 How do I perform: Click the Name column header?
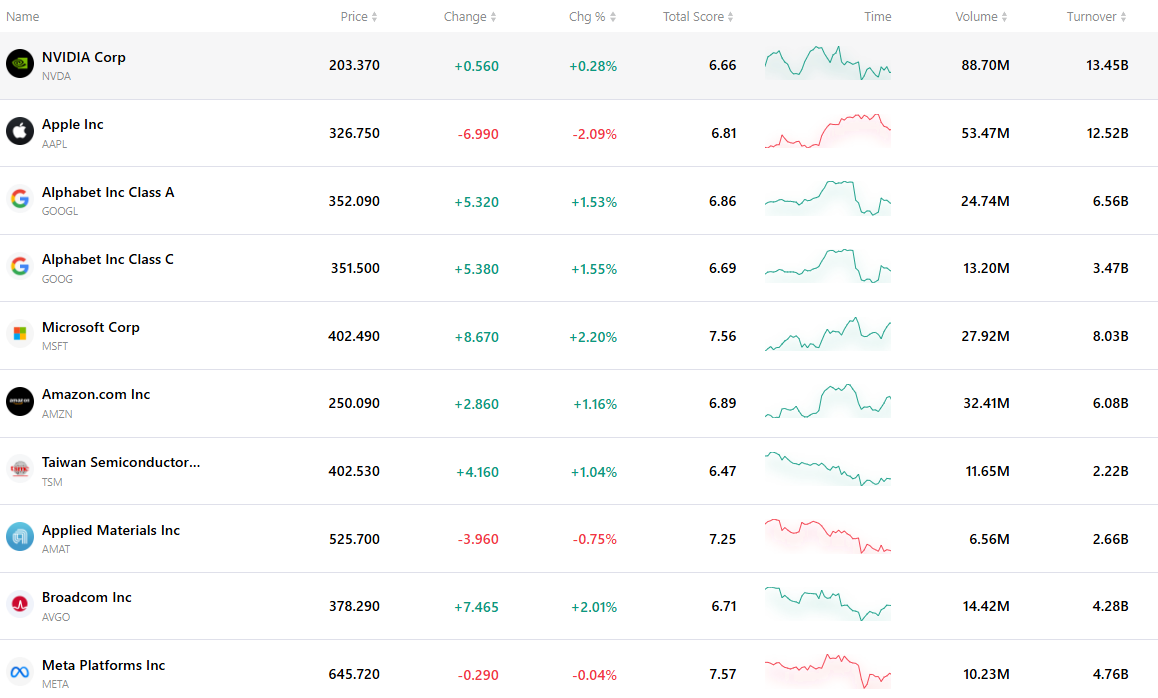(x=23, y=16)
